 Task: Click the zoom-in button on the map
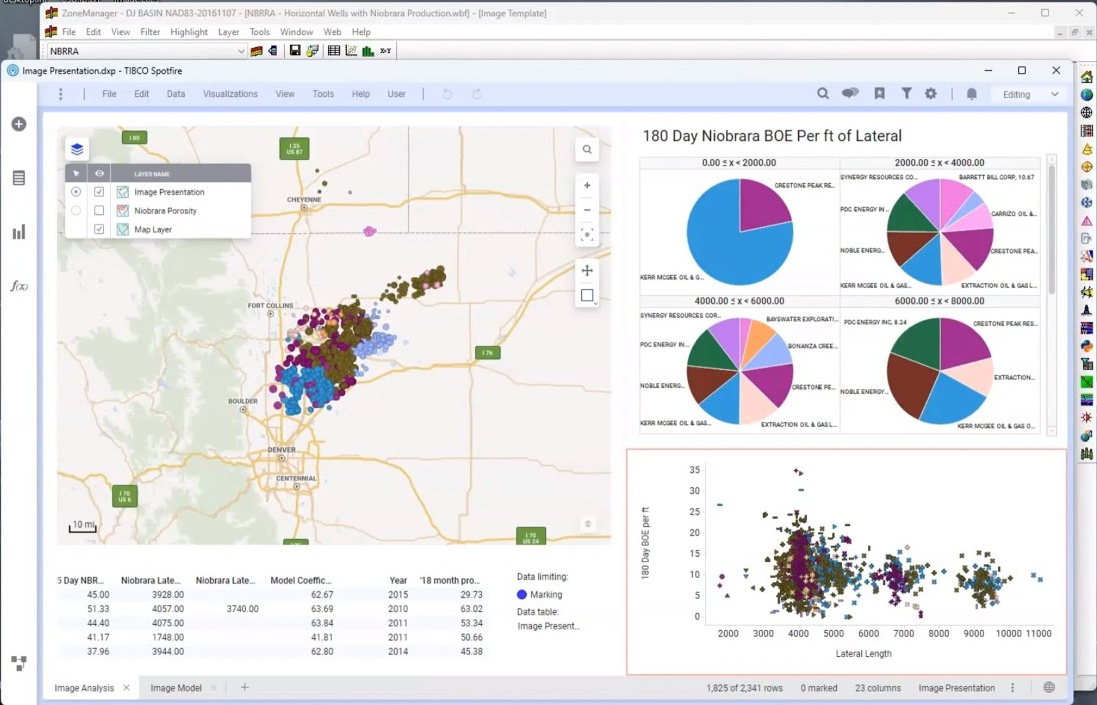pos(587,185)
